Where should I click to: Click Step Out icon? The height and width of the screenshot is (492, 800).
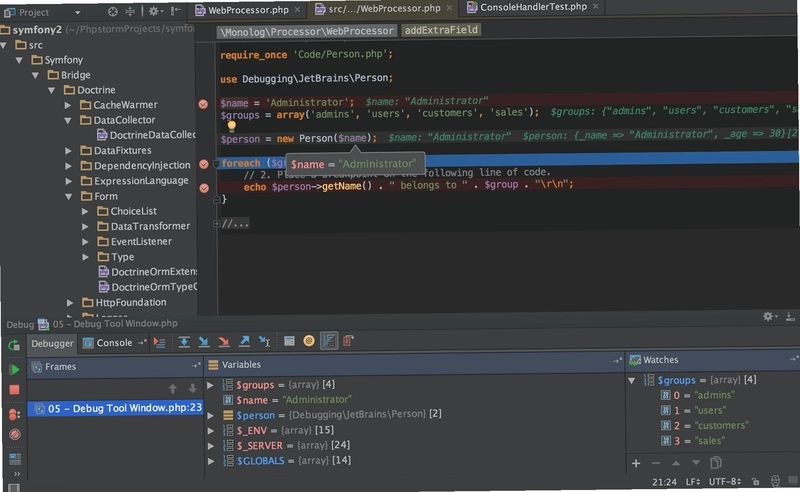pyautogui.click(x=244, y=341)
